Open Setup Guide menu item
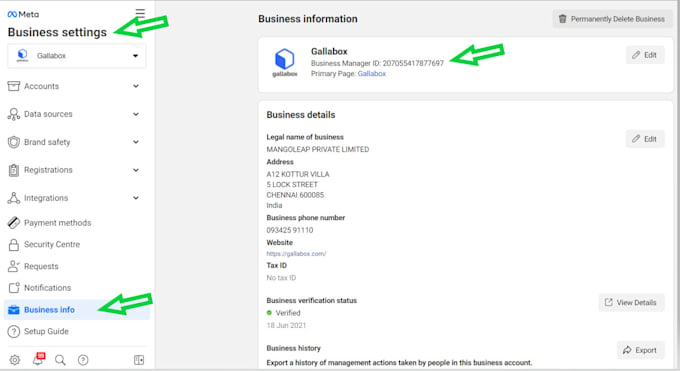Viewport: 680px width, 371px height. pyautogui.click(x=77, y=332)
